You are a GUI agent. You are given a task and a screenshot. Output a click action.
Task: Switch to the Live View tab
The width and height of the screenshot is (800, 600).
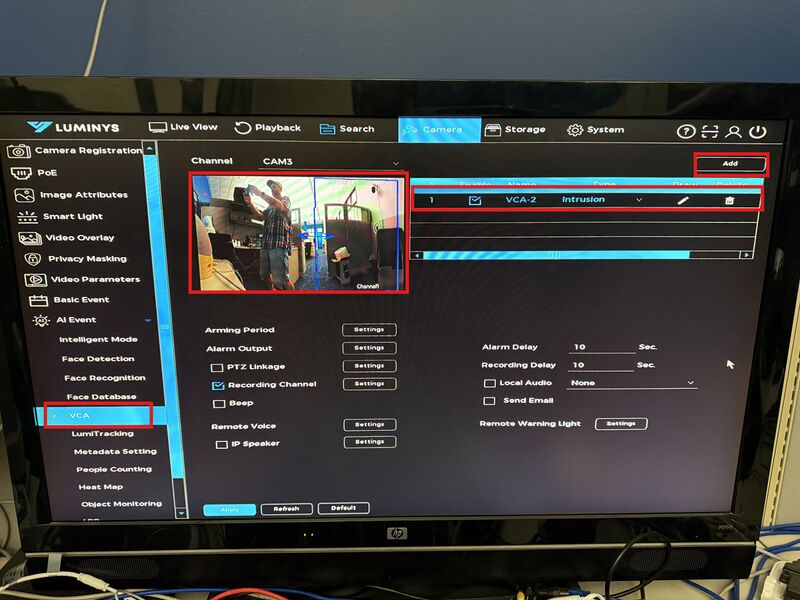click(183, 127)
